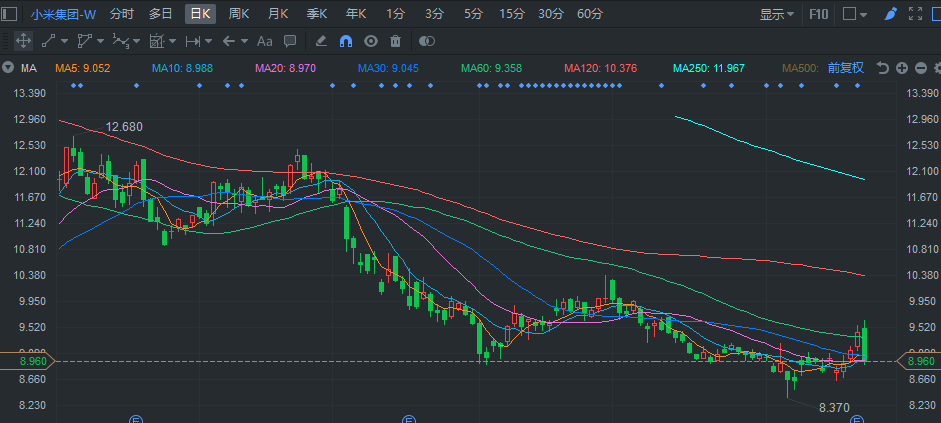This screenshot has height=423, width=941.
Task: Select the arrow annotation tool
Action: pyautogui.click(x=229, y=41)
